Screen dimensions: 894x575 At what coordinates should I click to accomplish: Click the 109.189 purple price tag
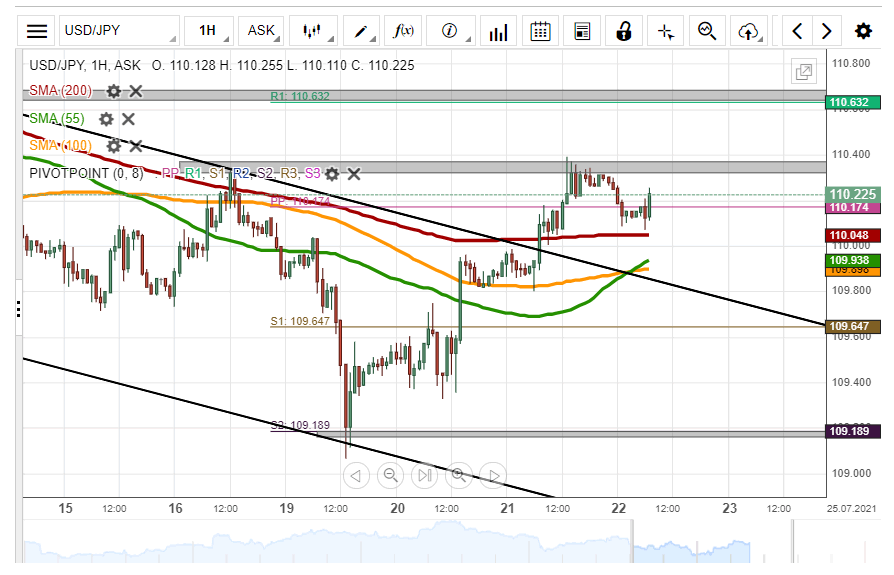(x=853, y=431)
